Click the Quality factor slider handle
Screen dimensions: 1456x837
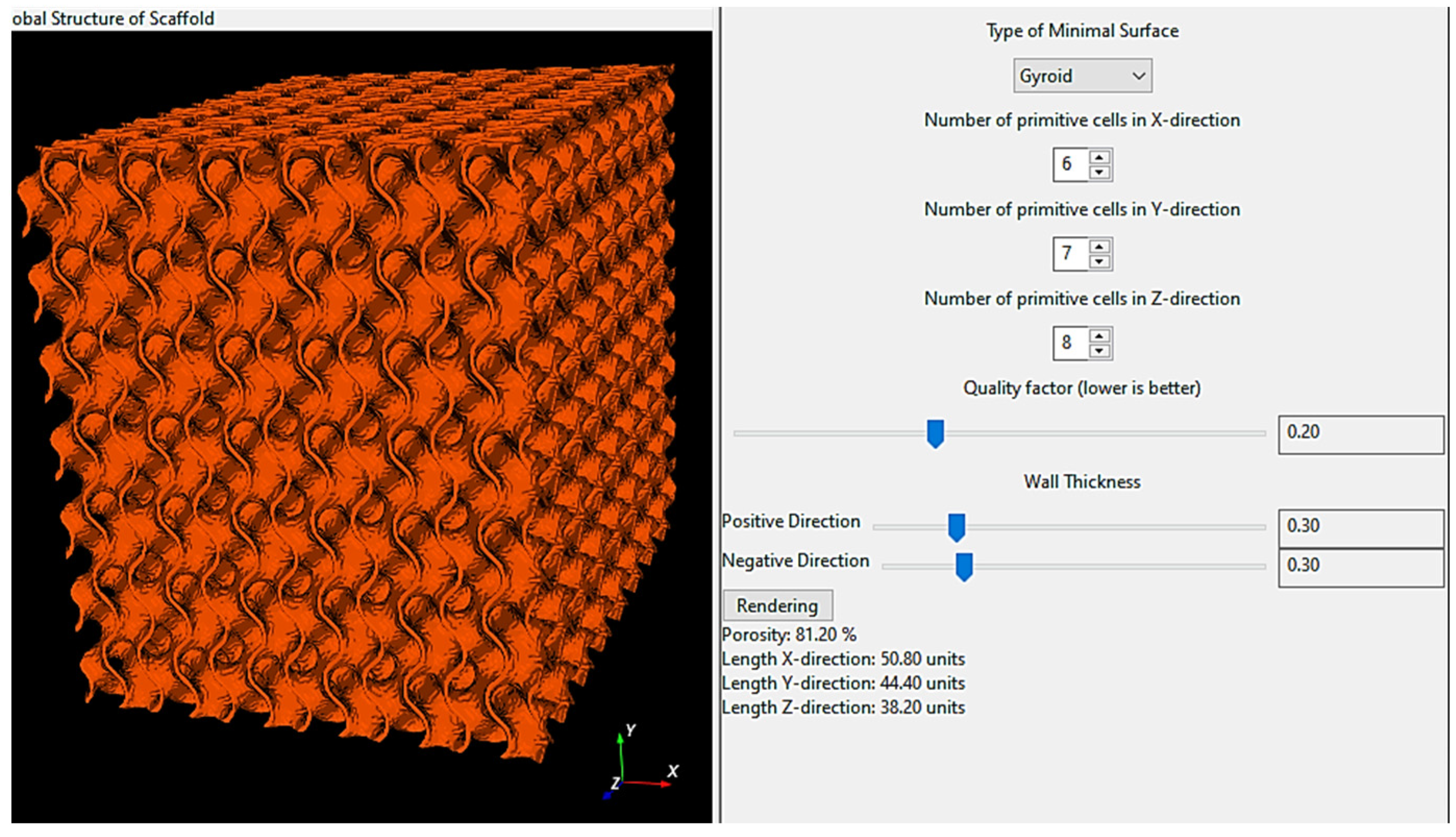point(935,434)
